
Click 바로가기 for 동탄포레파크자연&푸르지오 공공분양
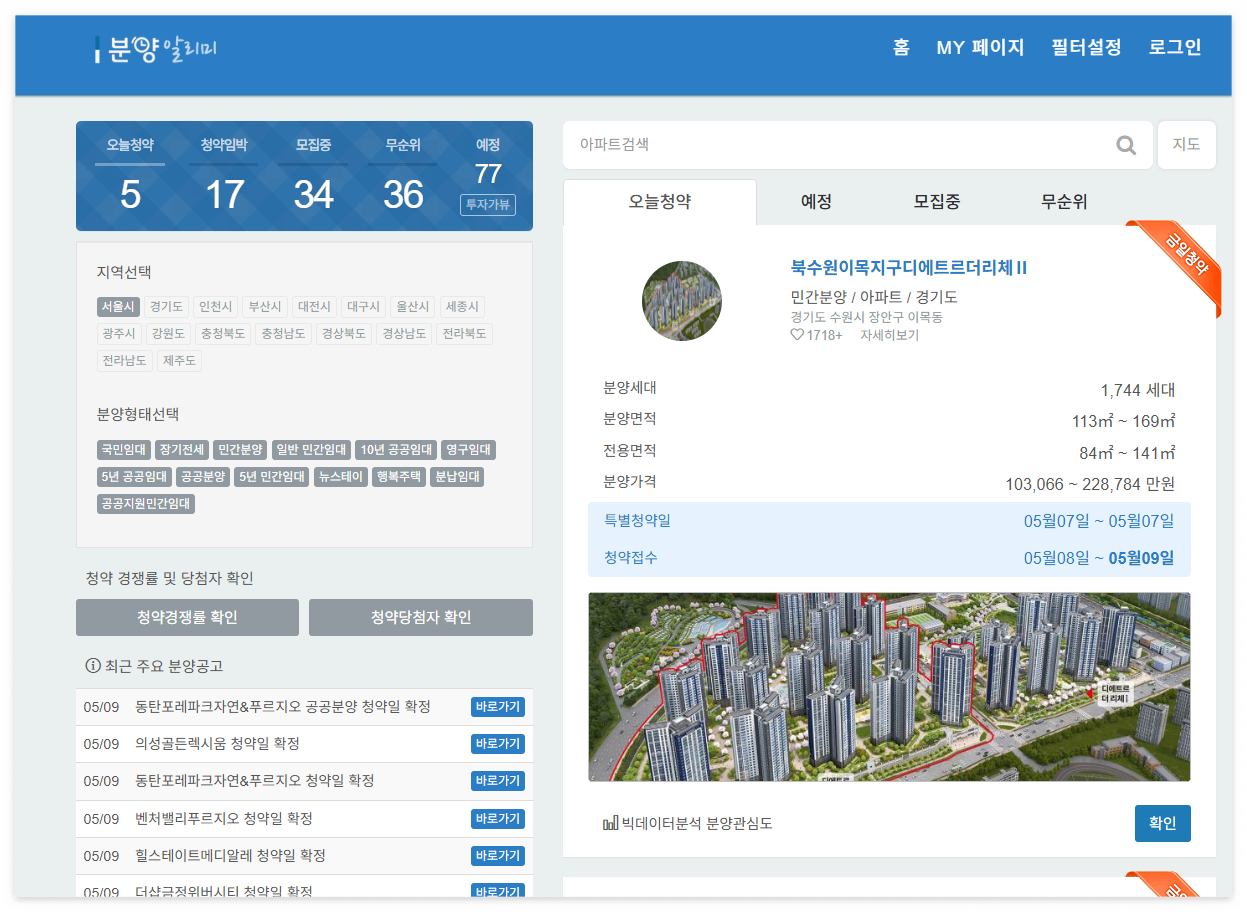(x=498, y=707)
